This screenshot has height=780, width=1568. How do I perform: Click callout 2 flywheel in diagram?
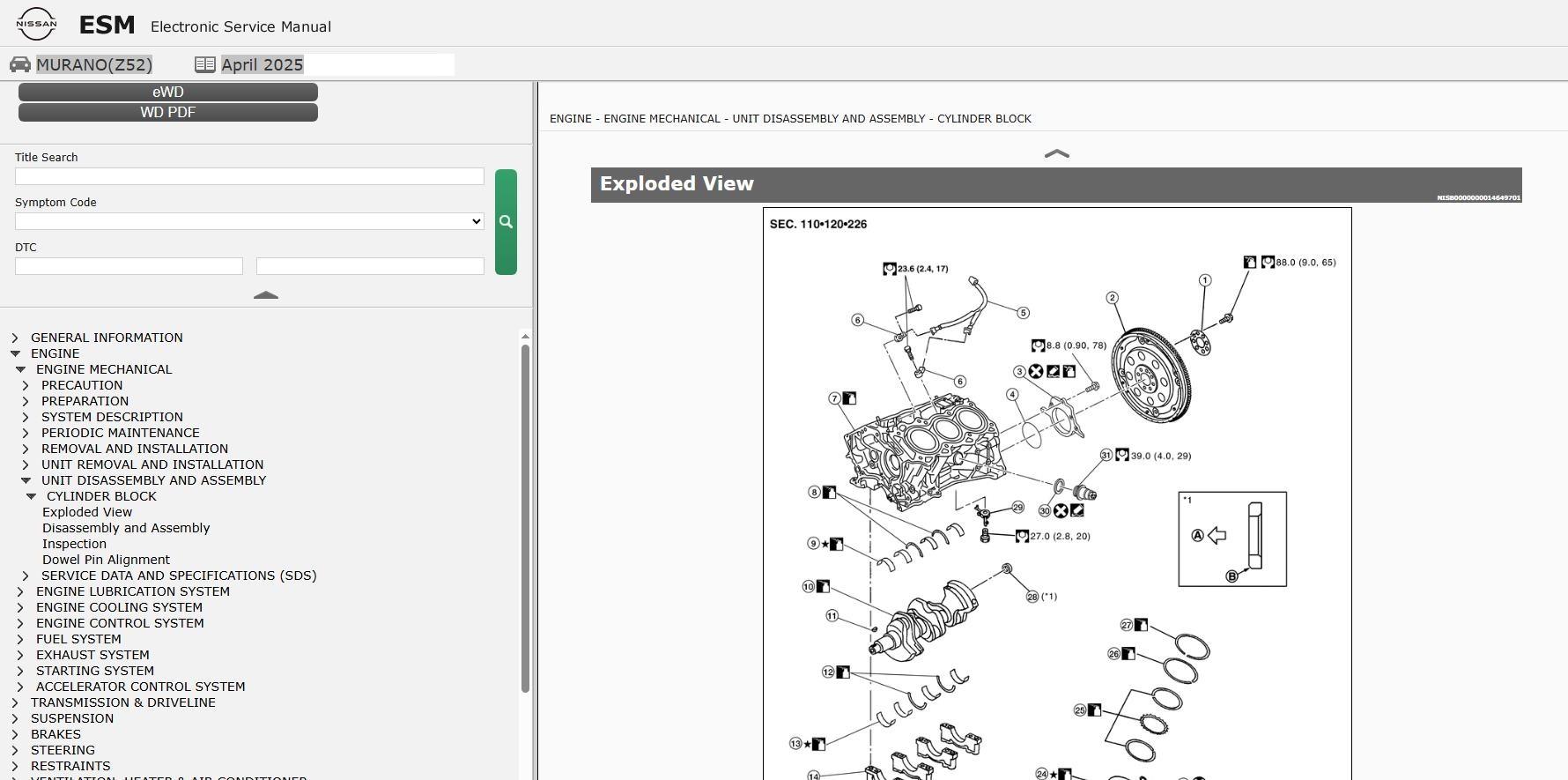coord(1113,298)
